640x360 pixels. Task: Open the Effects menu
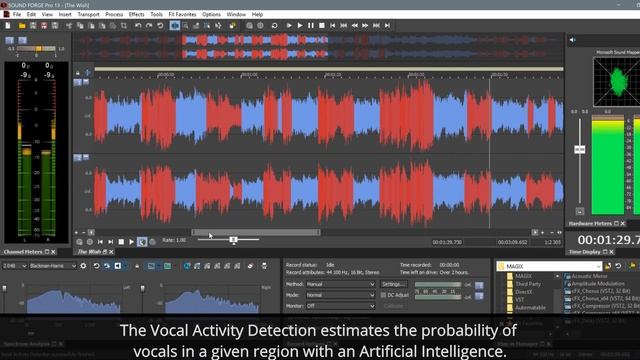(x=136, y=14)
